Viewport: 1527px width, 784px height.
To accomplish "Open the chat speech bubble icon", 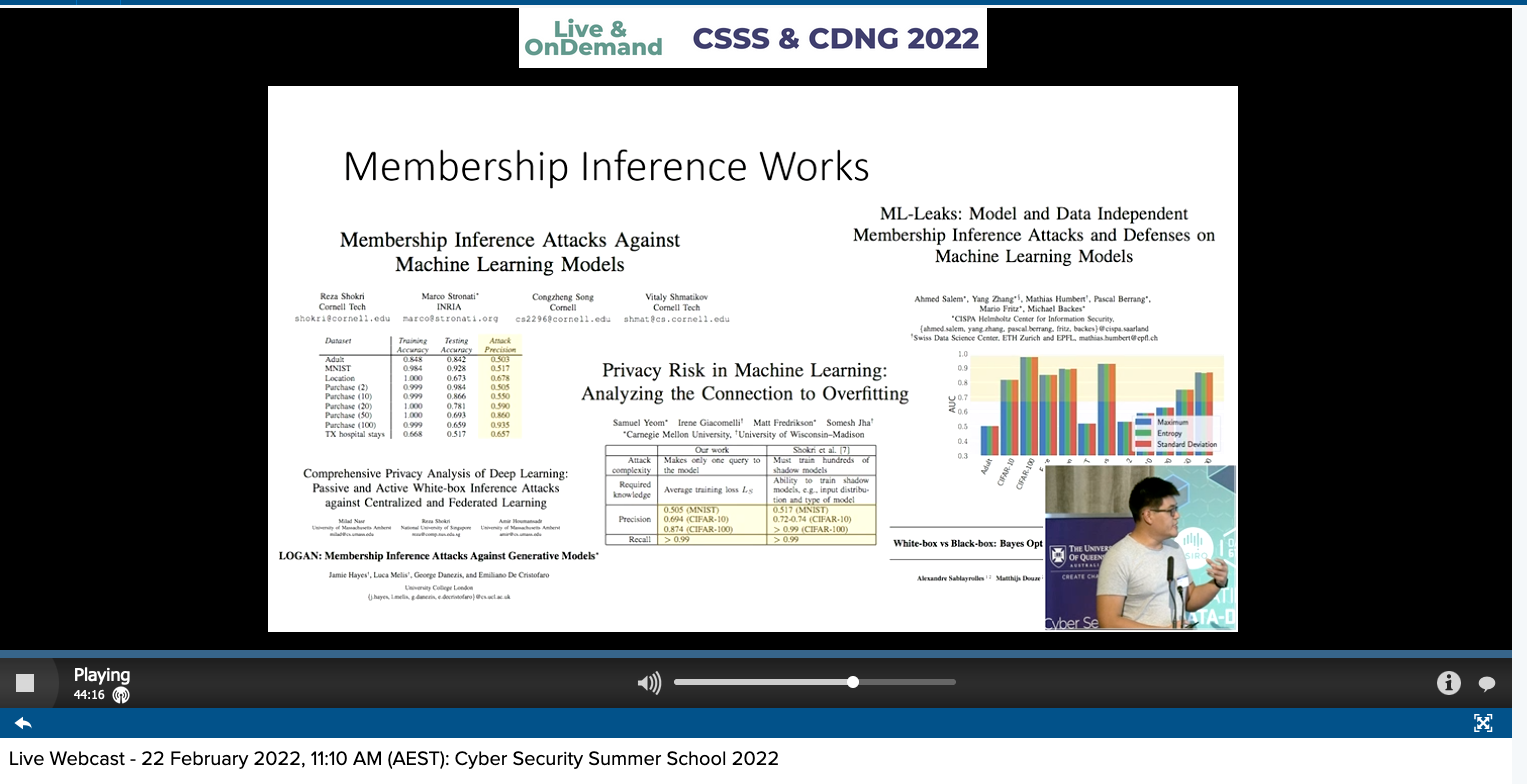I will 1487,684.
